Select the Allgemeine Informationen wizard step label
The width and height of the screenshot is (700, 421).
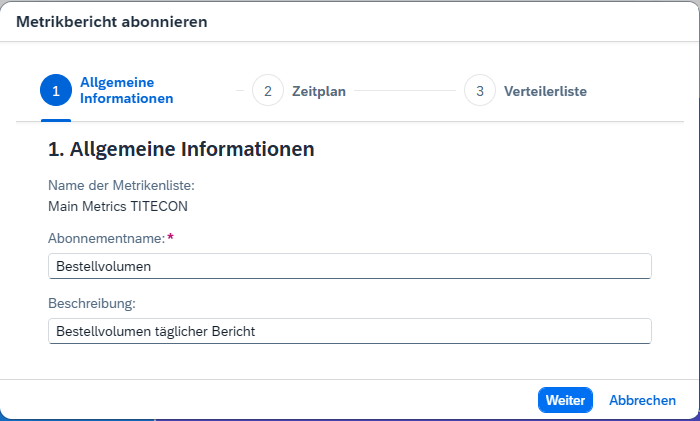coord(126,90)
